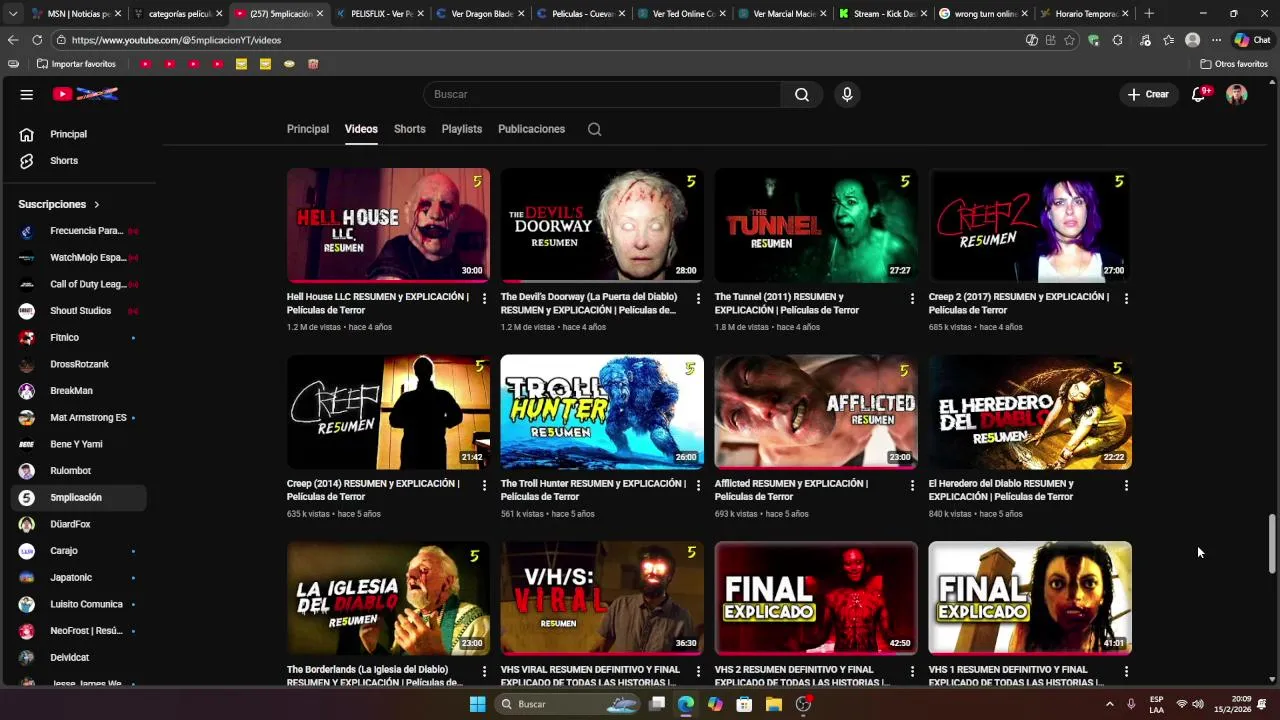The image size is (1280, 720).
Task: Expand the Suscripciones section arrow
Action: click(x=97, y=204)
